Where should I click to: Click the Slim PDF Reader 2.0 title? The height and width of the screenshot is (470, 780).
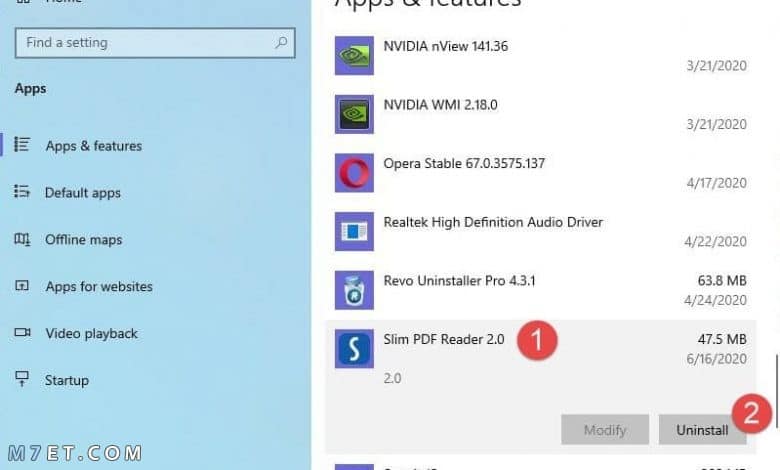click(x=444, y=340)
